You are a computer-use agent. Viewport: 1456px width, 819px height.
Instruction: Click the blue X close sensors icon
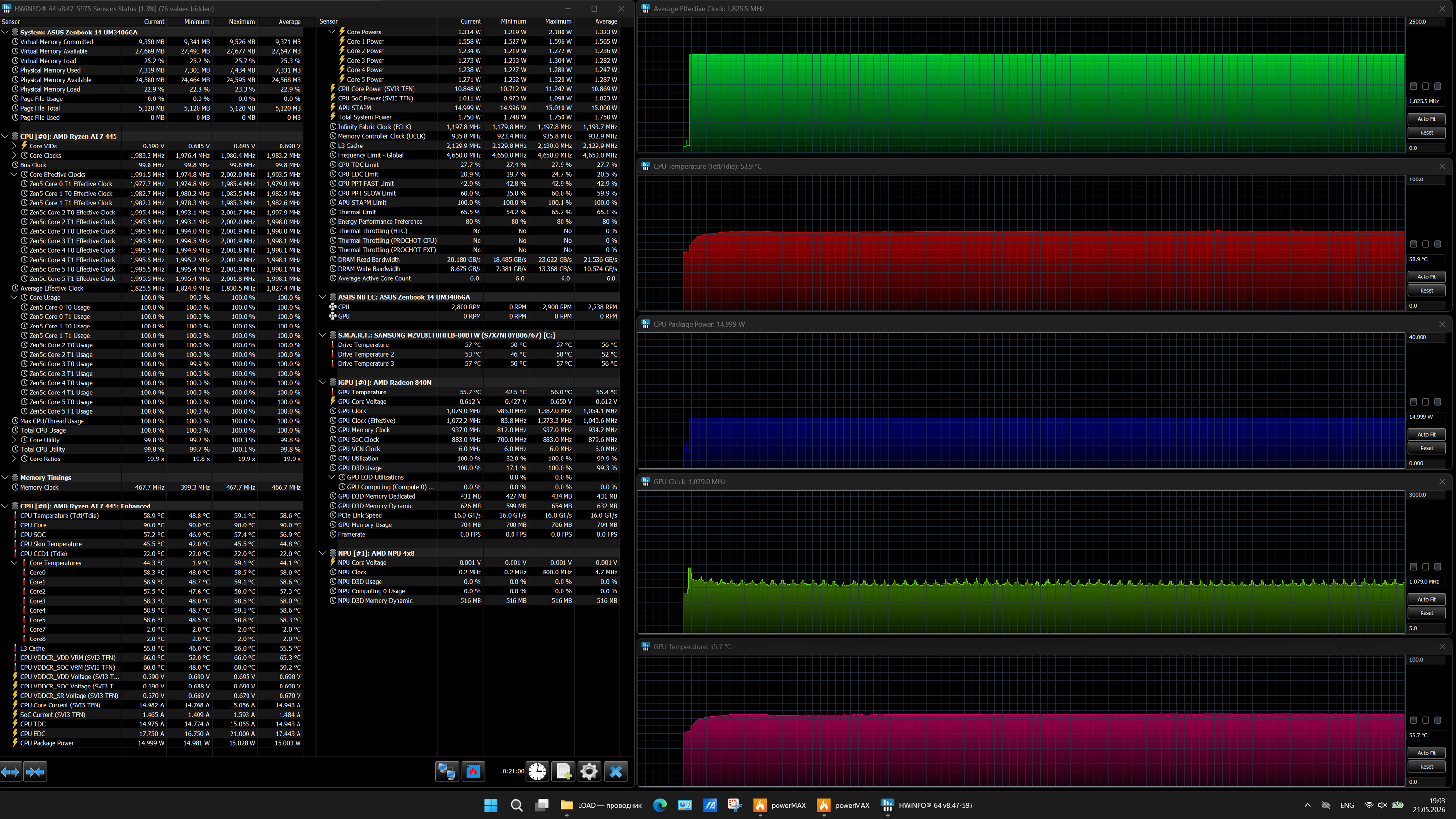pyautogui.click(x=615, y=771)
